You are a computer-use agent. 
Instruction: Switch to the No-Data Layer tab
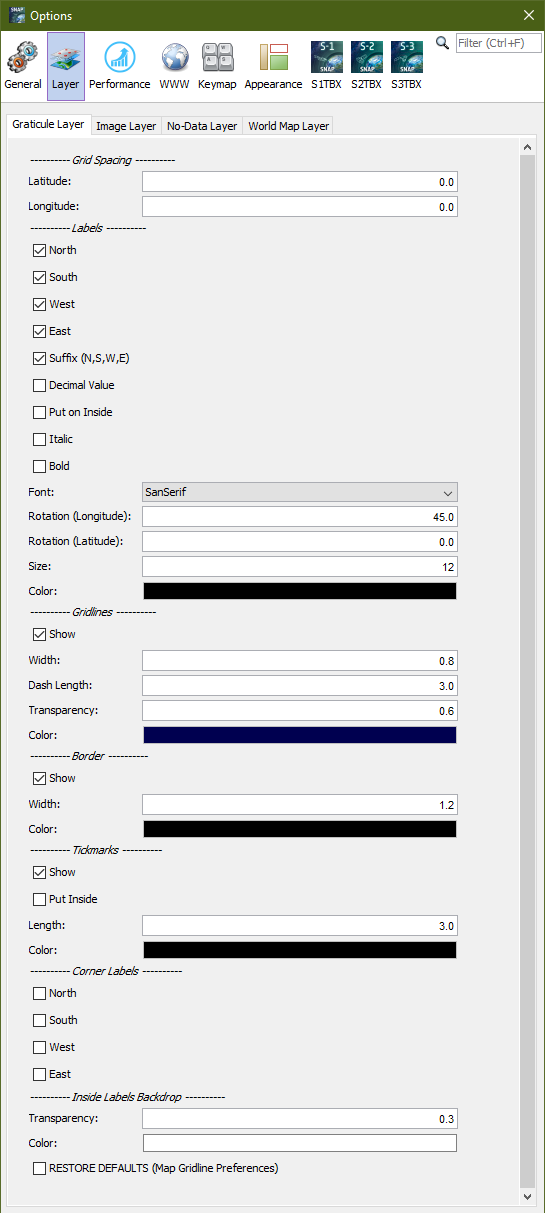click(x=202, y=126)
